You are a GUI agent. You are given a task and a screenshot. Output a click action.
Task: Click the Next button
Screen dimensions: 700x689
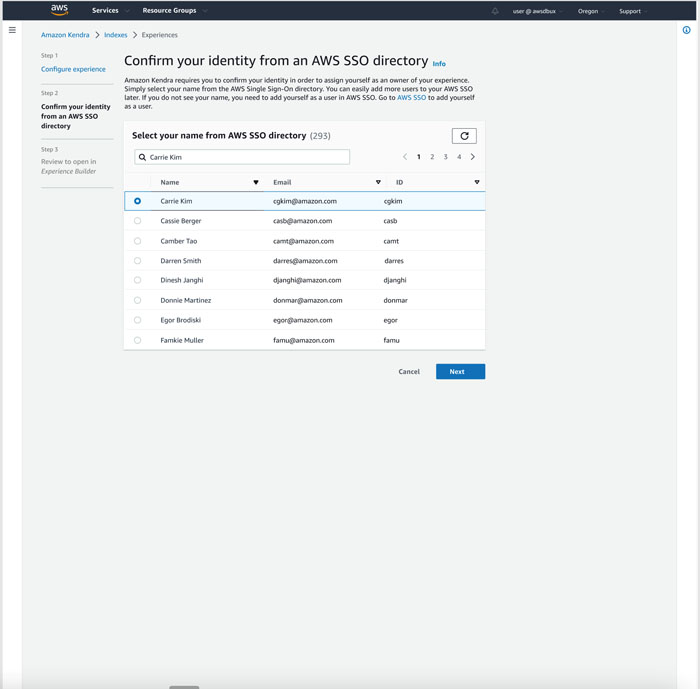coord(460,372)
